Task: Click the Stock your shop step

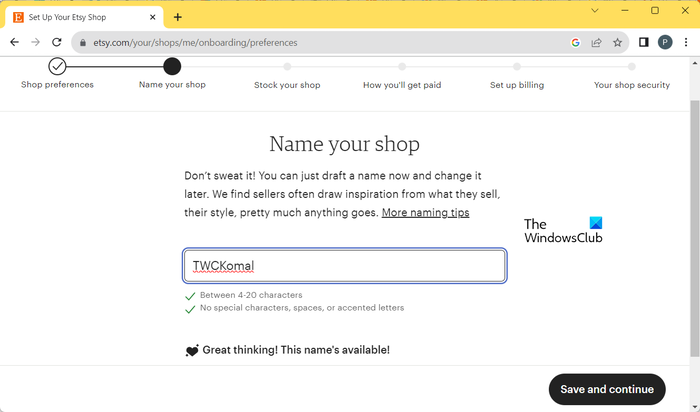Action: [x=287, y=67]
